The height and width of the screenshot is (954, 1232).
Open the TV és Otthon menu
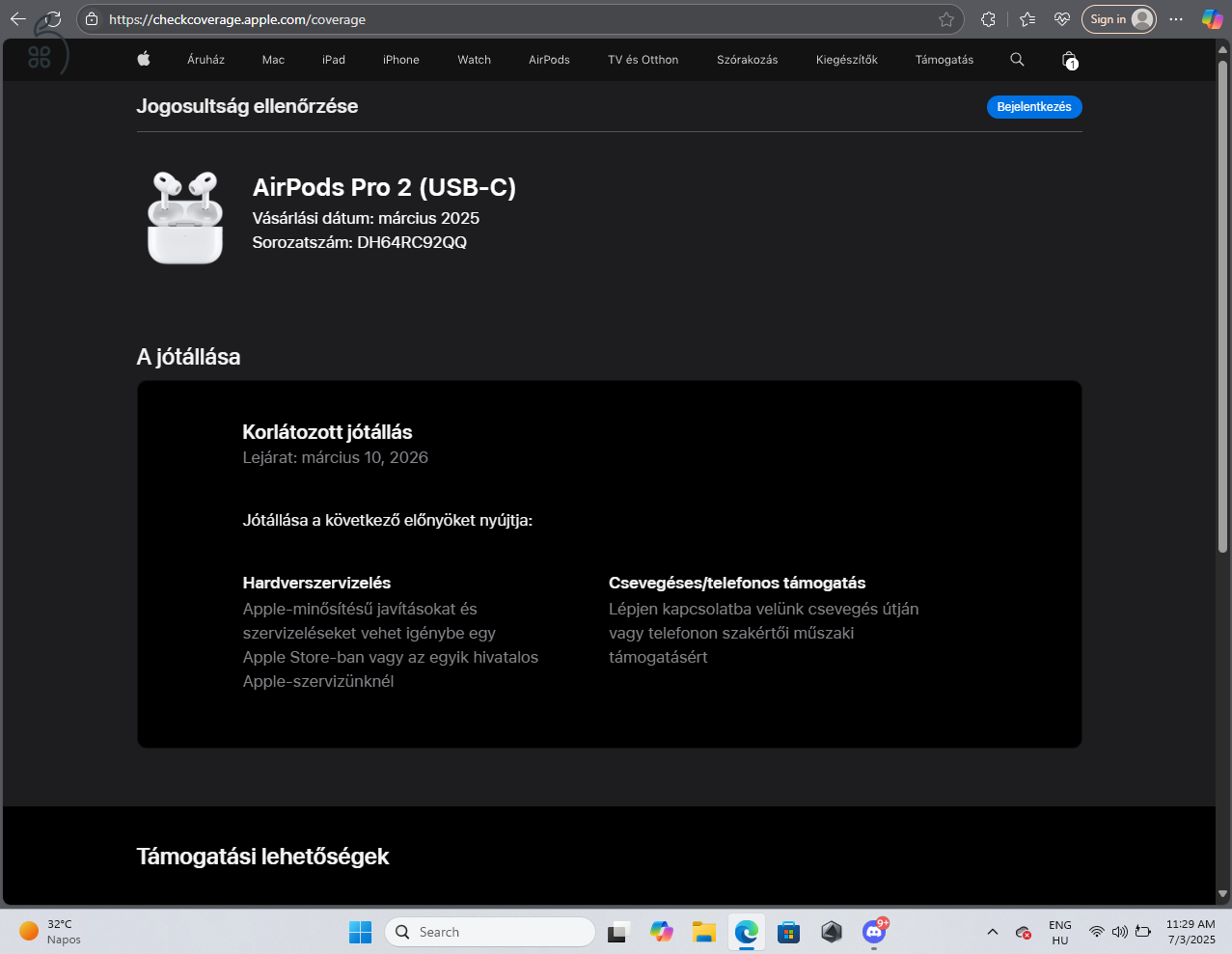pos(643,60)
